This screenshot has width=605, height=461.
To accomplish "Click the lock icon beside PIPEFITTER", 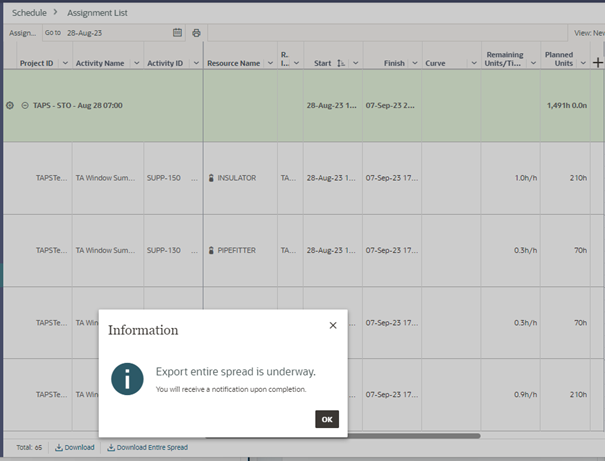I will pos(211,250).
